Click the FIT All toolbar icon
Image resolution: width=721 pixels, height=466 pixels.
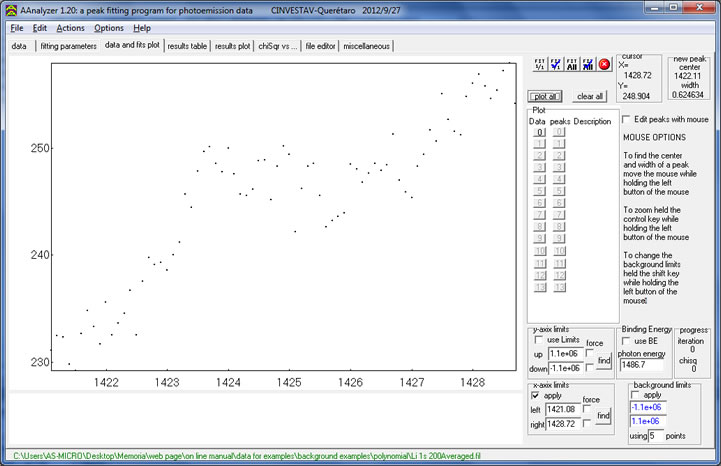click(572, 65)
